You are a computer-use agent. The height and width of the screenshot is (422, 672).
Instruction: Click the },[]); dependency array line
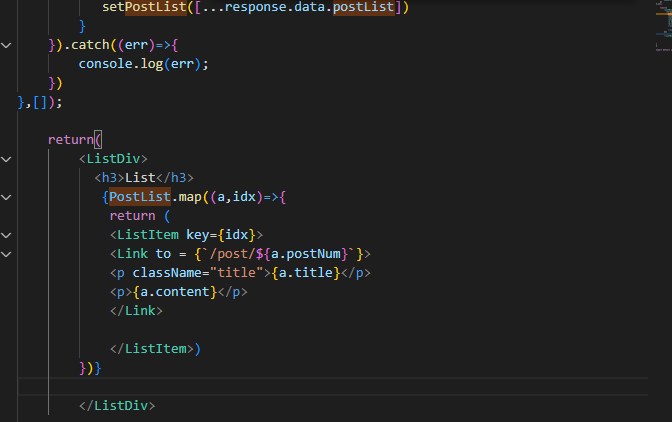(x=40, y=102)
